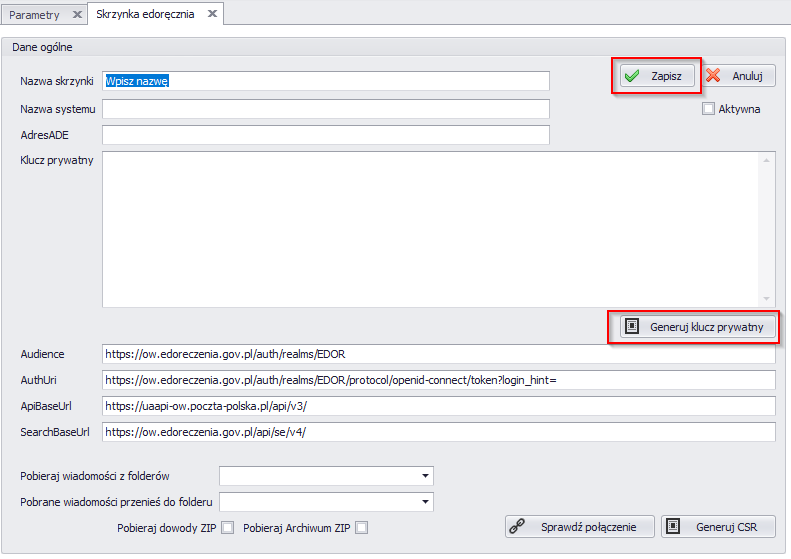Image resolution: width=791 pixels, height=559 pixels.
Task: Enable the Aktywna checkbox
Action: (708, 109)
